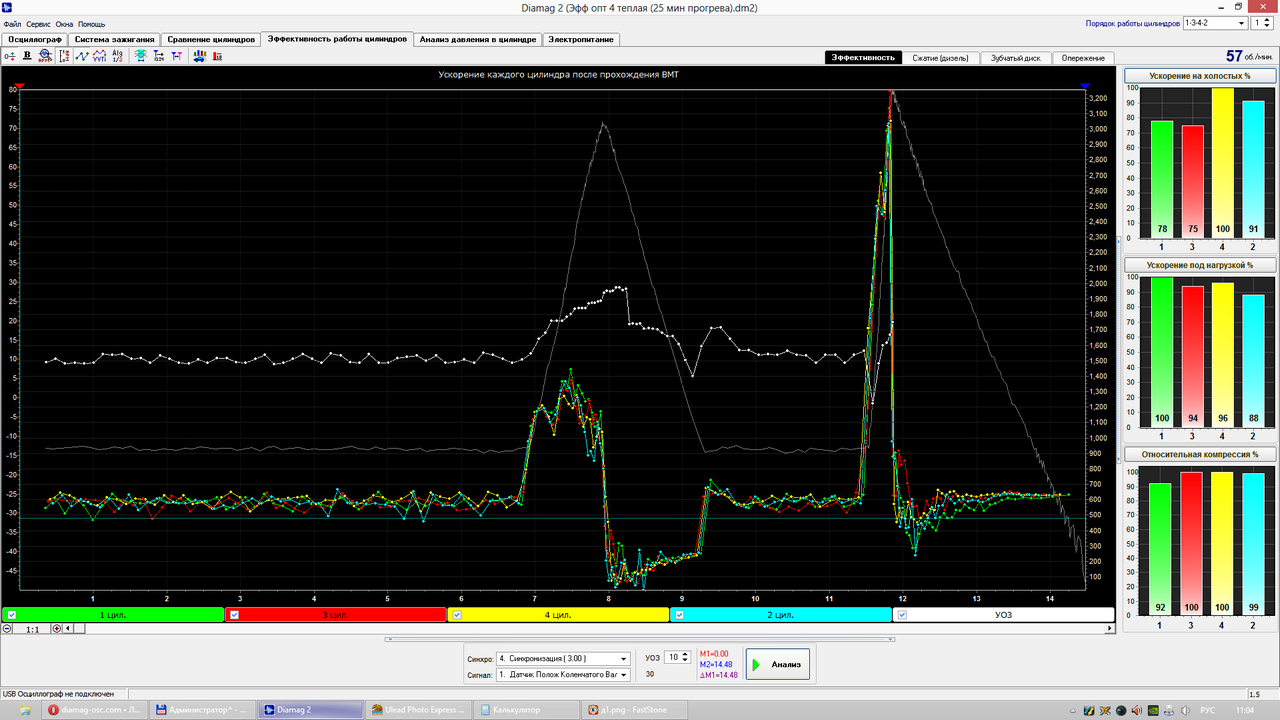Image resolution: width=1280 pixels, height=720 pixels.
Task: Click the Diamag application logo icon
Action: [7, 6]
